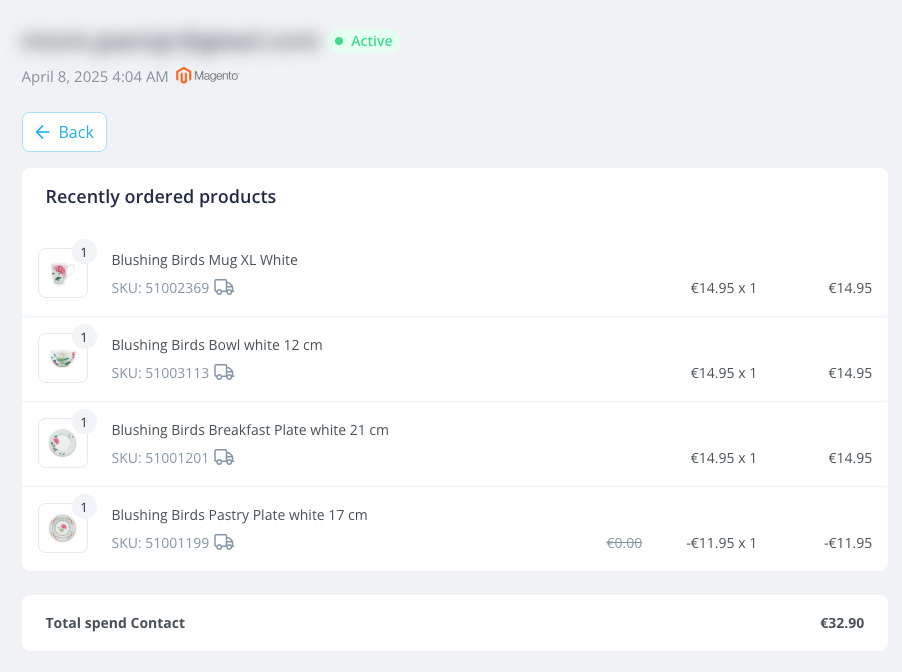902x672 pixels.
Task: Click truck icon next to SKU 51002369
Action: tap(224, 287)
